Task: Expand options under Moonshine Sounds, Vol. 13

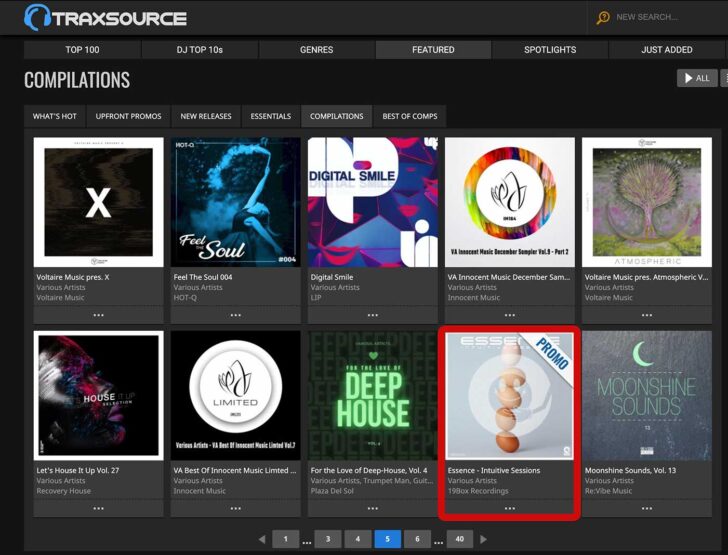Action: [x=647, y=508]
